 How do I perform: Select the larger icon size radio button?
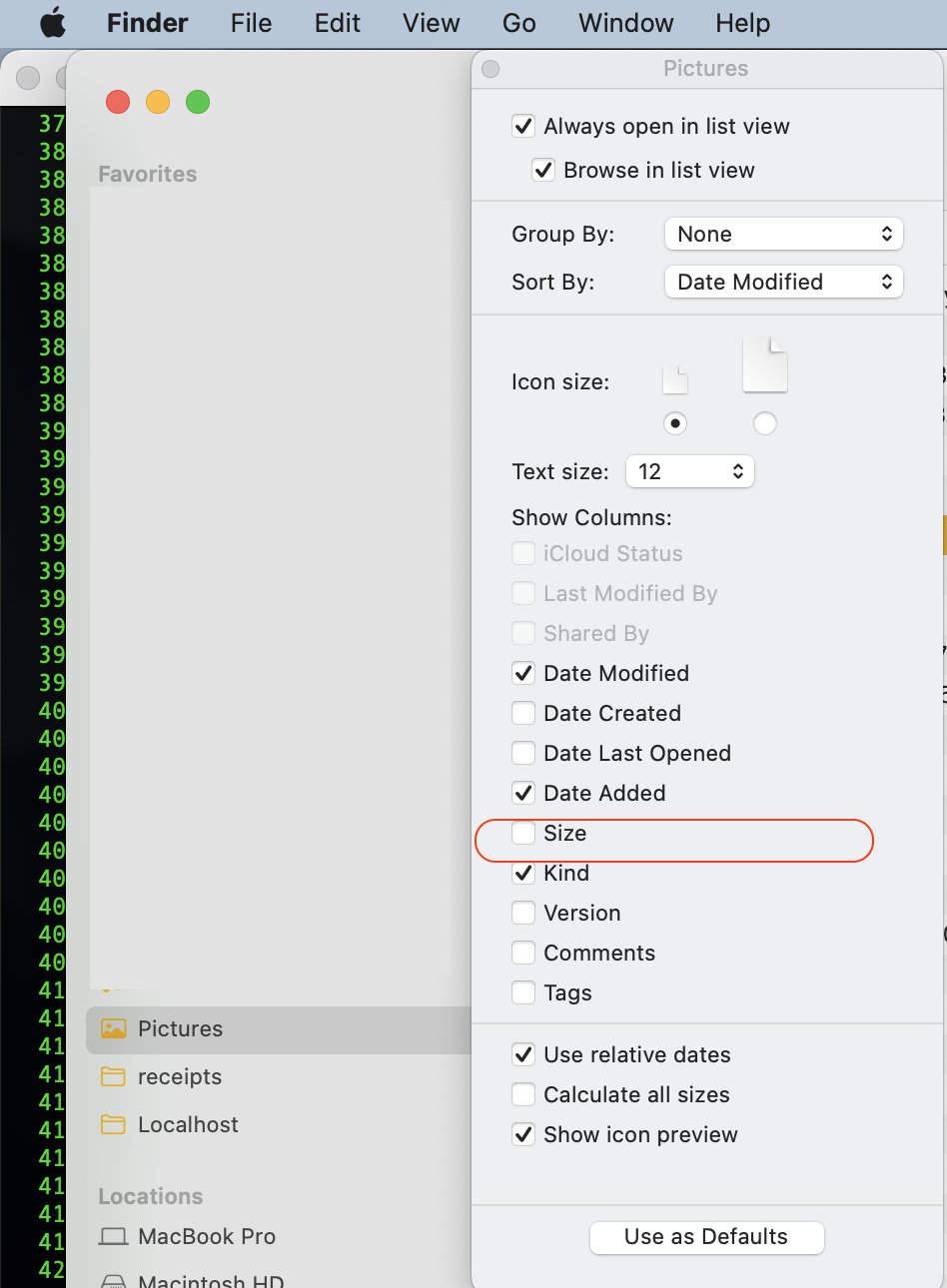point(765,423)
